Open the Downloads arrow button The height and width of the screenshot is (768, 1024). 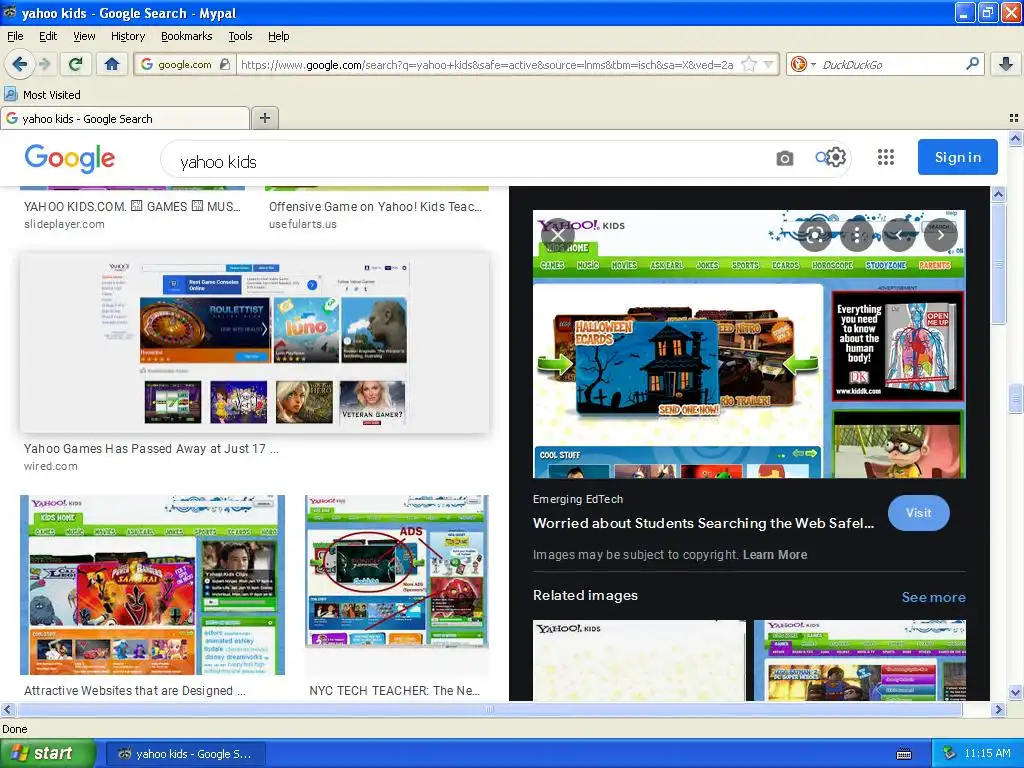click(x=1006, y=64)
